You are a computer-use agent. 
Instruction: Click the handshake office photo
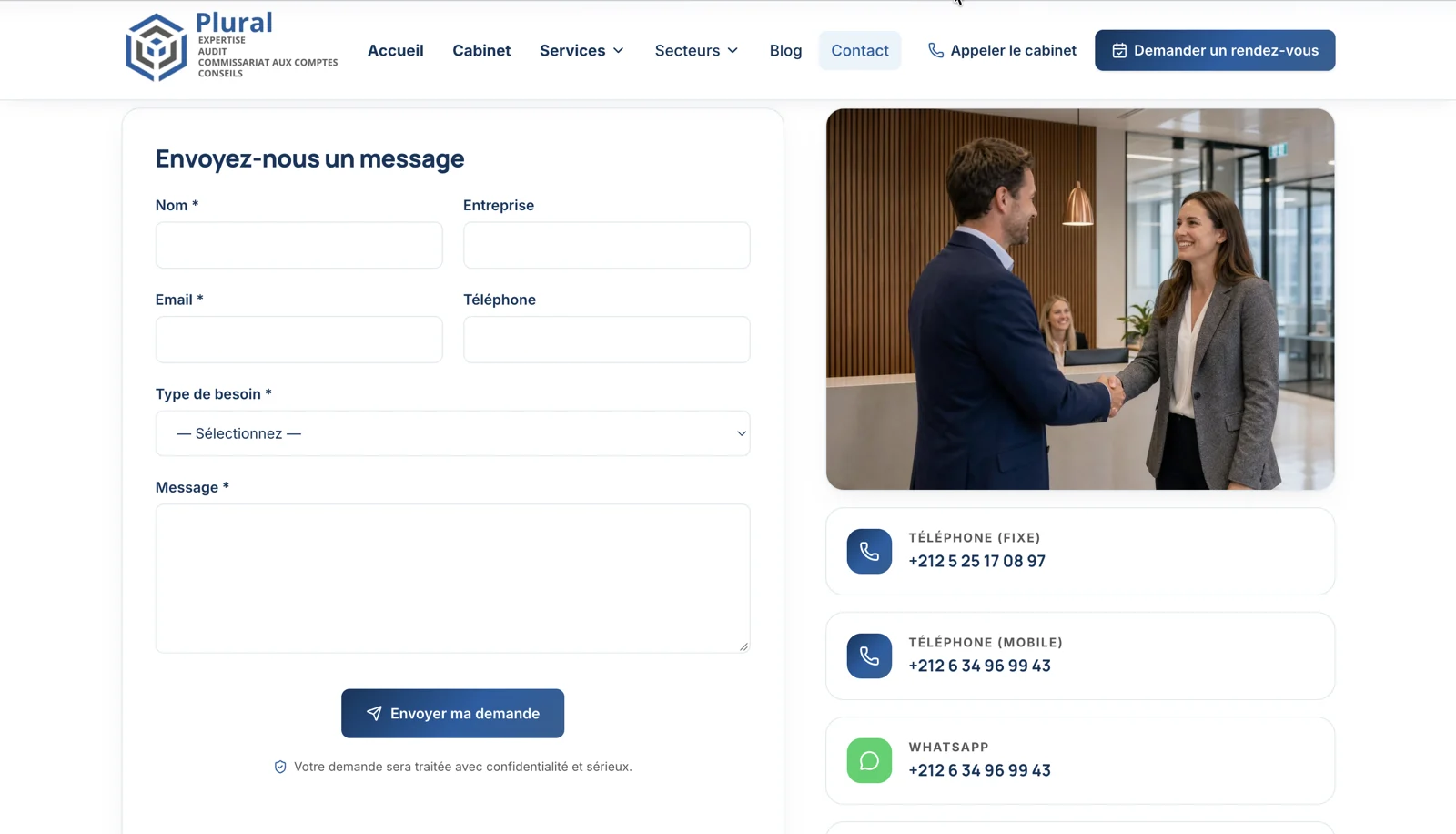tap(1080, 300)
